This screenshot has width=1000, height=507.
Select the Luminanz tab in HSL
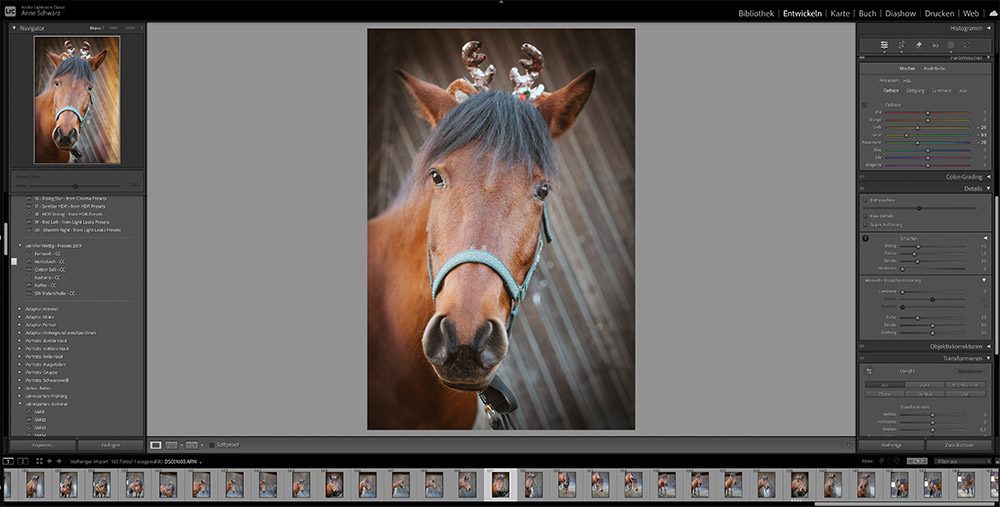(941, 91)
